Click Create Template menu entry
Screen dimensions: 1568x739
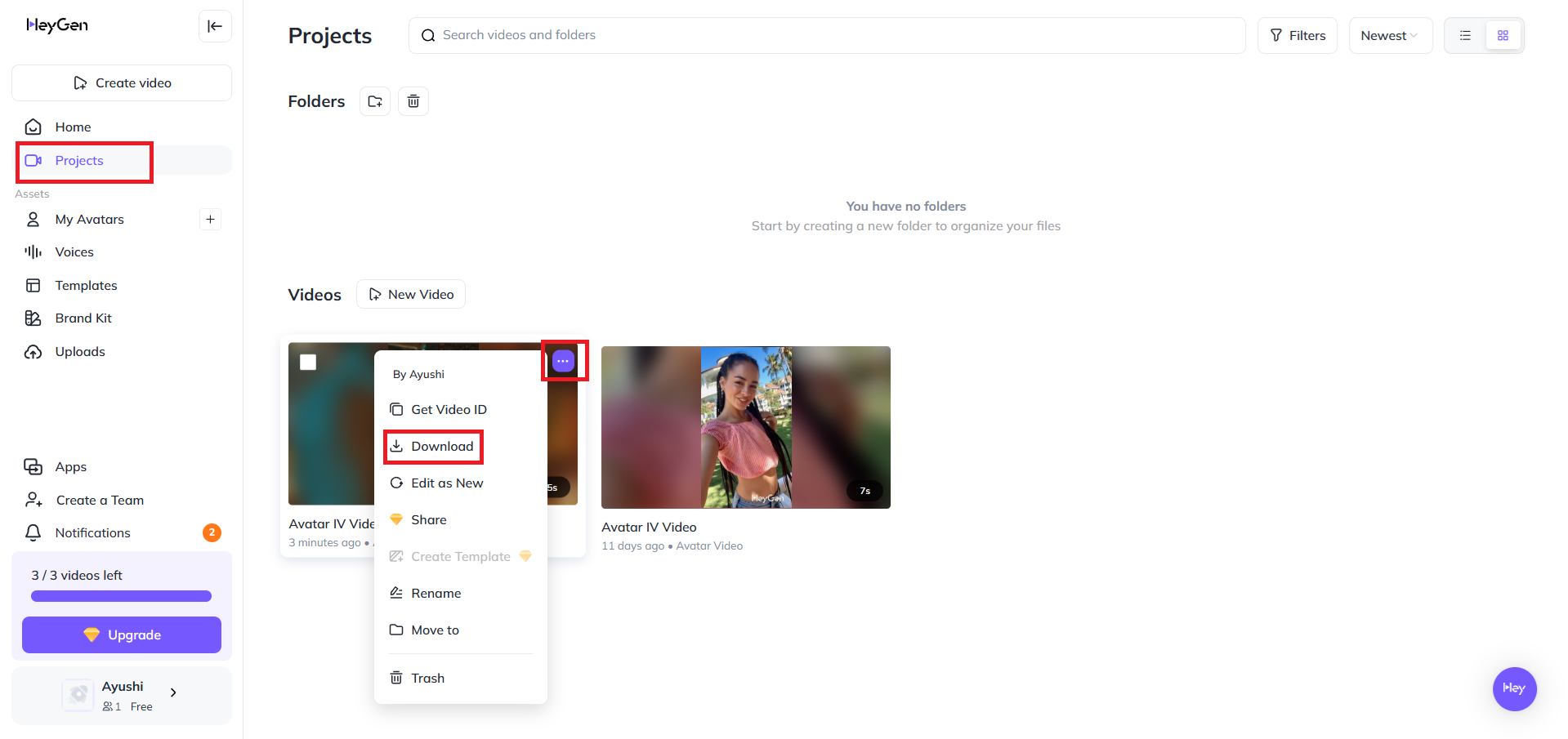point(461,557)
